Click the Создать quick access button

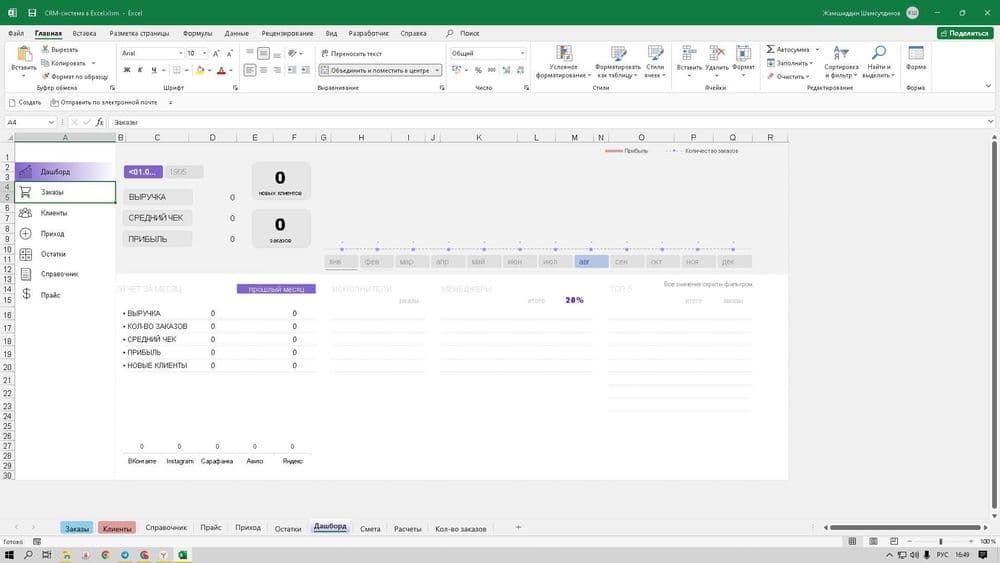pos(26,102)
